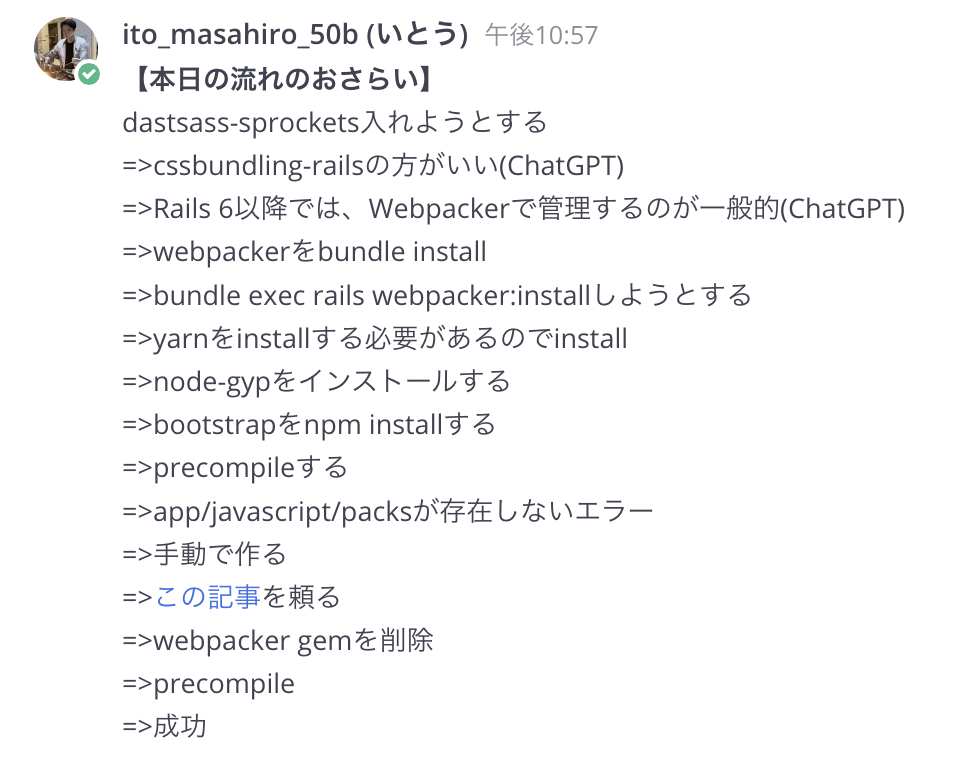The image size is (962, 768).
Task: Click the 午後10:57 message timestamp
Action: coord(541,36)
